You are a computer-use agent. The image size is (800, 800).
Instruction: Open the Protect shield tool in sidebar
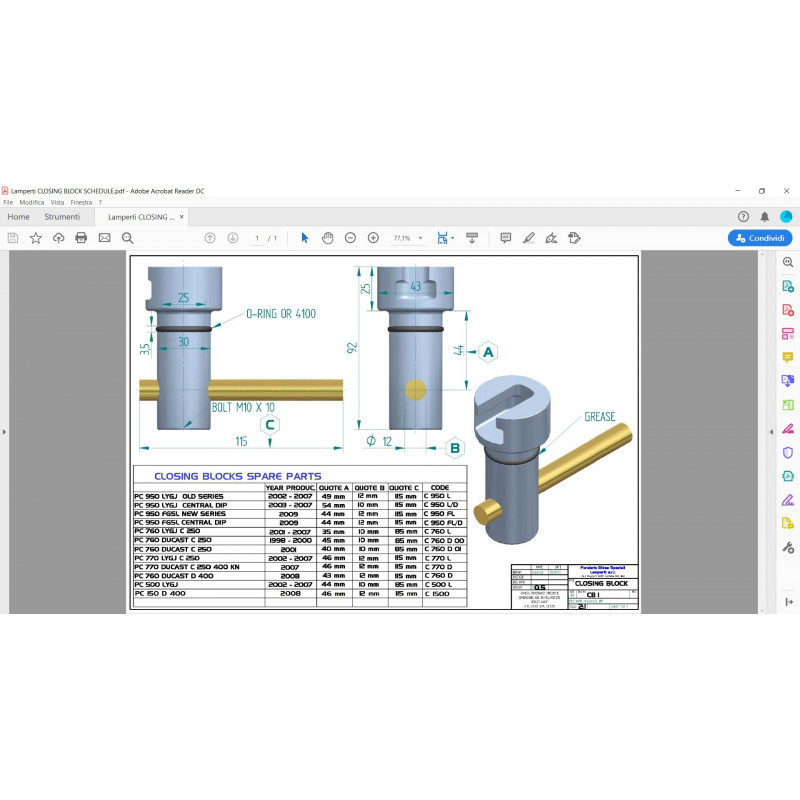click(788, 452)
